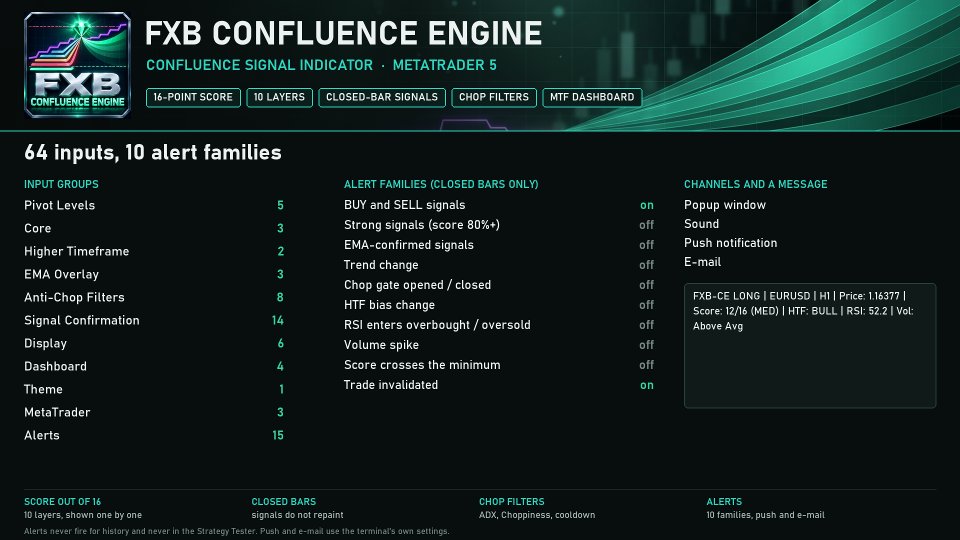This screenshot has width=960, height=540.
Task: Click the Signal Confirmation count 14
Action: (x=277, y=320)
